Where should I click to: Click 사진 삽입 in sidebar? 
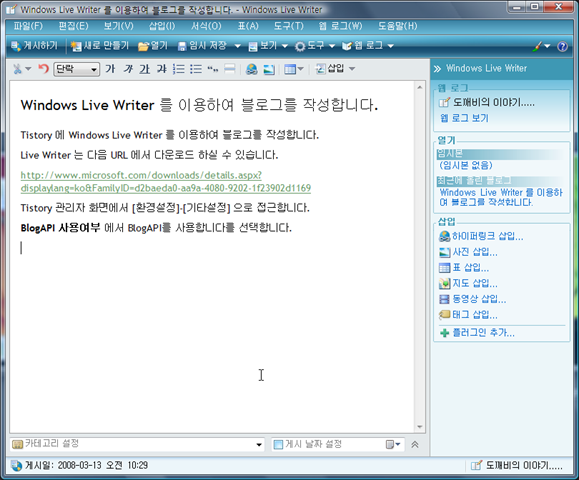(x=468, y=252)
